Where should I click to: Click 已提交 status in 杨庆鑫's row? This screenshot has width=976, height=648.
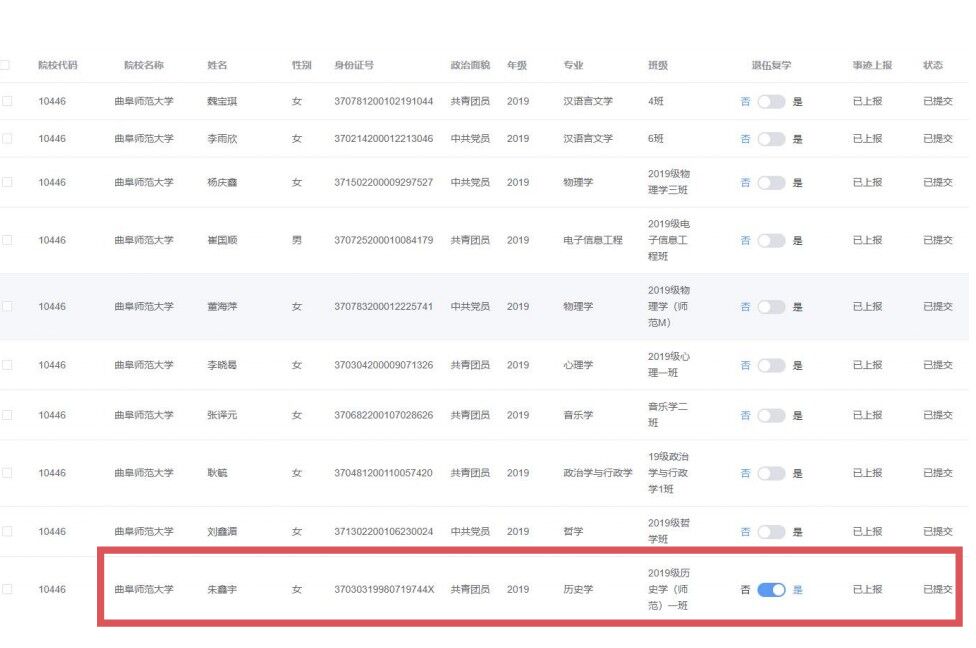[x=938, y=182]
